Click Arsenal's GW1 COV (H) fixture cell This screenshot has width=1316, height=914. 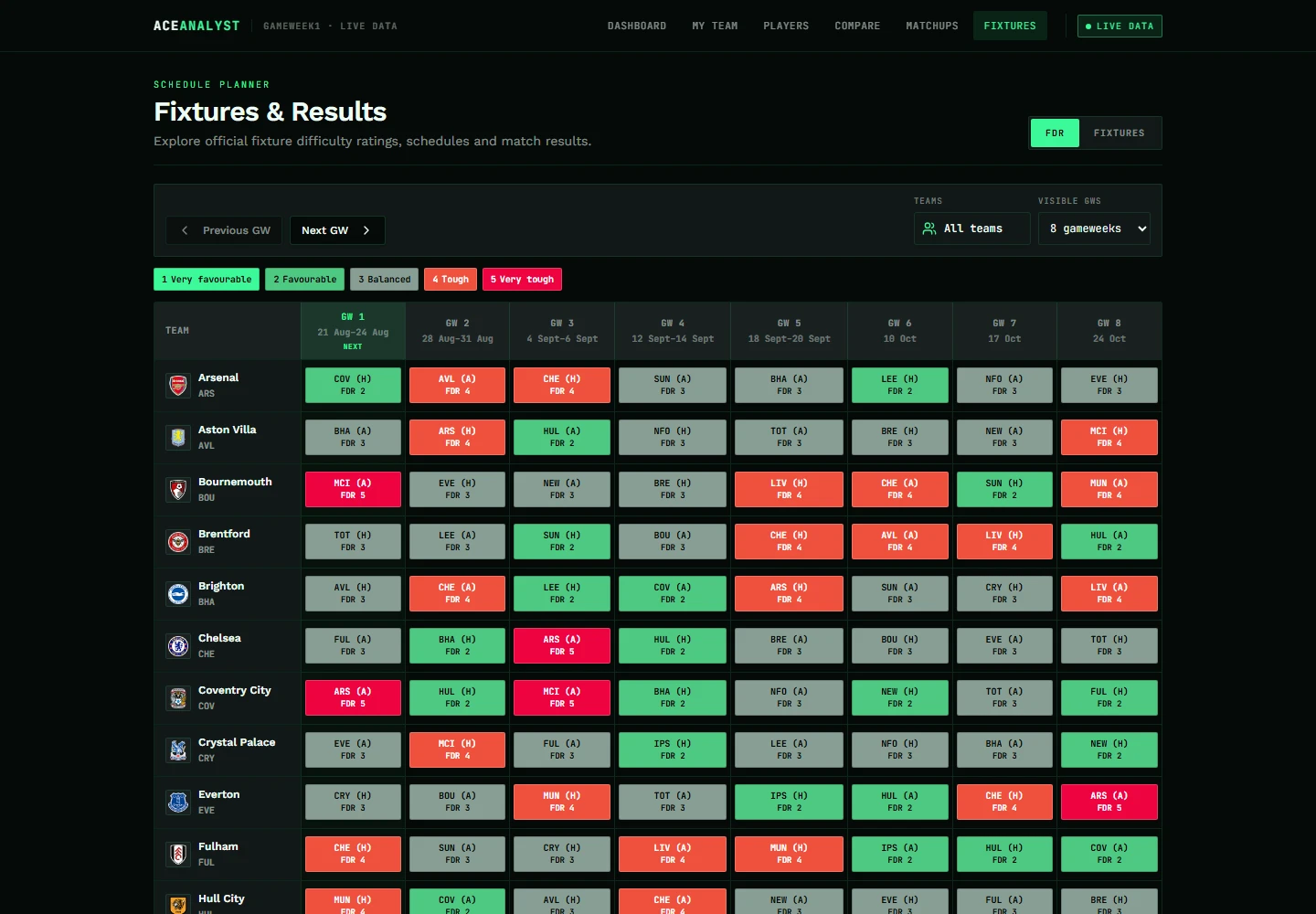point(353,385)
